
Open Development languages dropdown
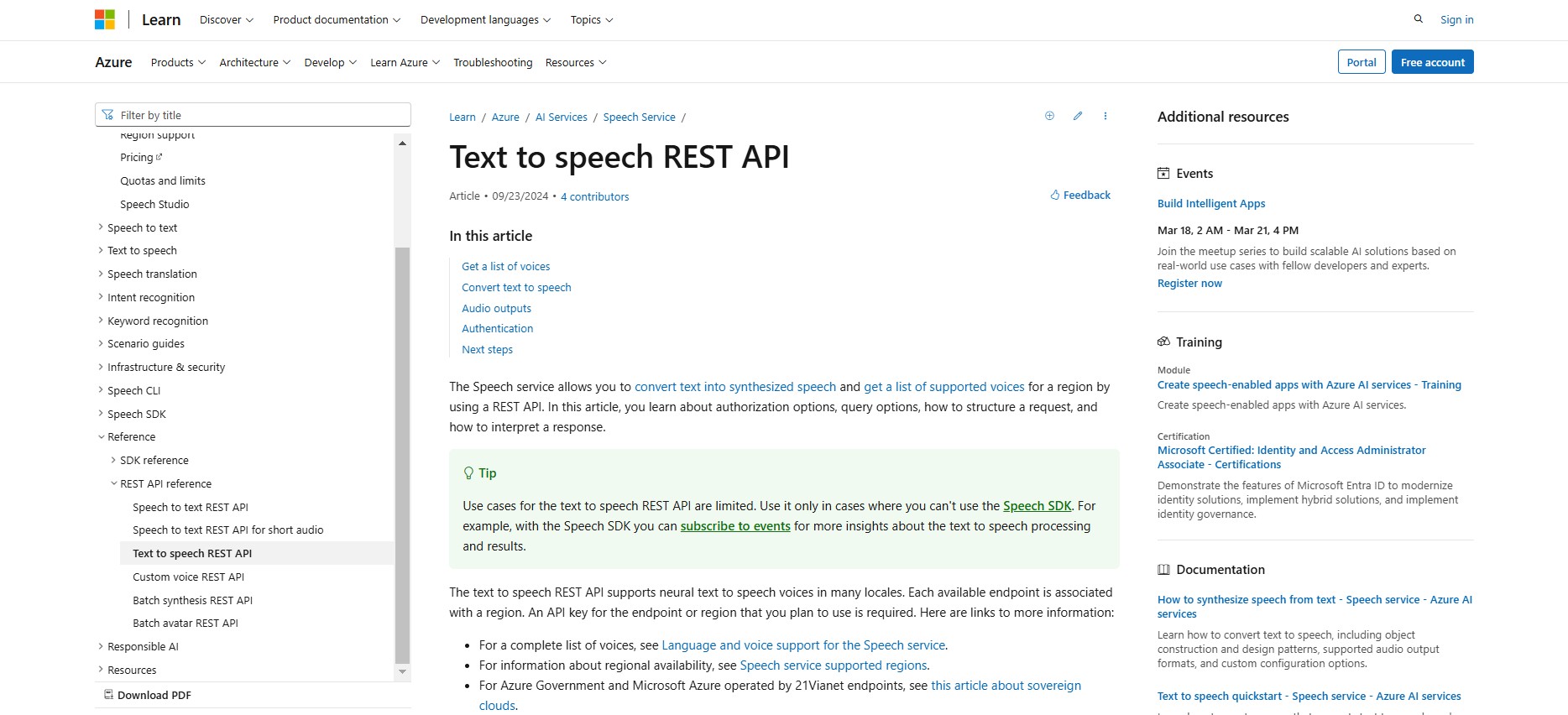(485, 19)
